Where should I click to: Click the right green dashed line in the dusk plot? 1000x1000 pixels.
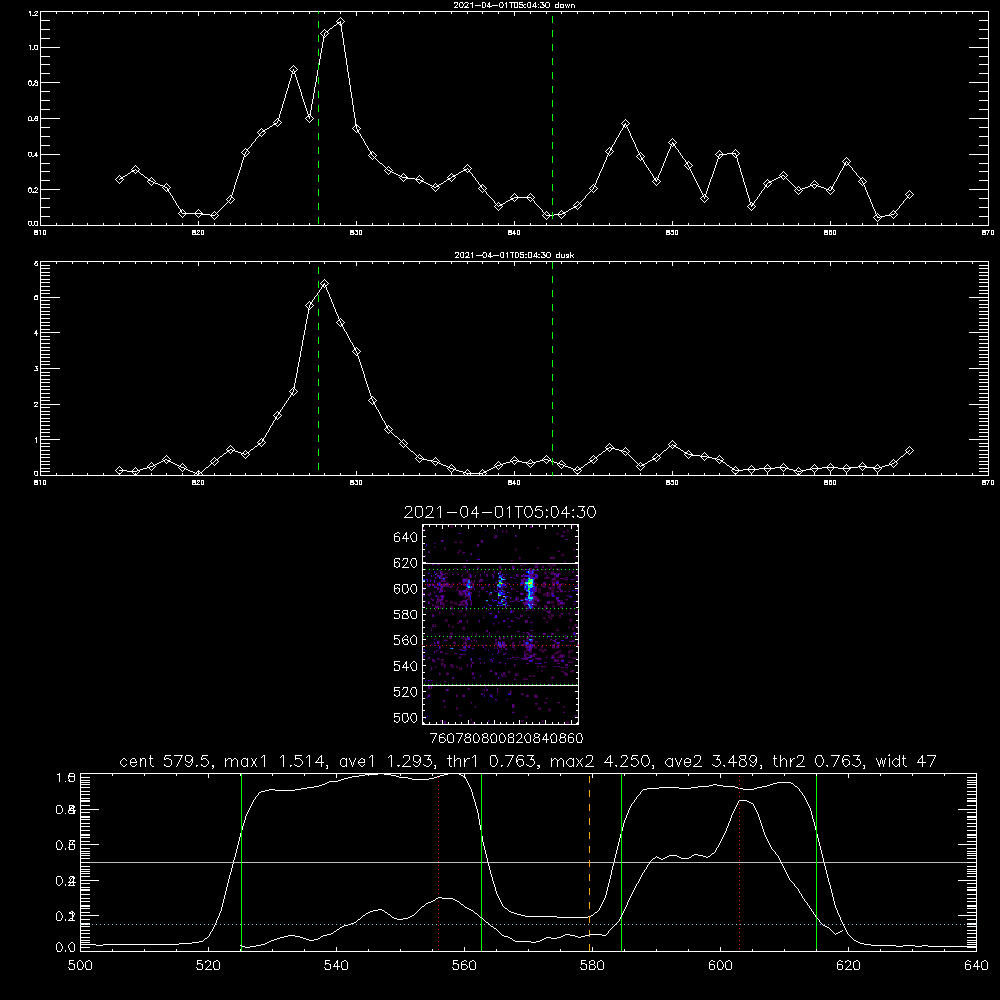tap(552, 369)
